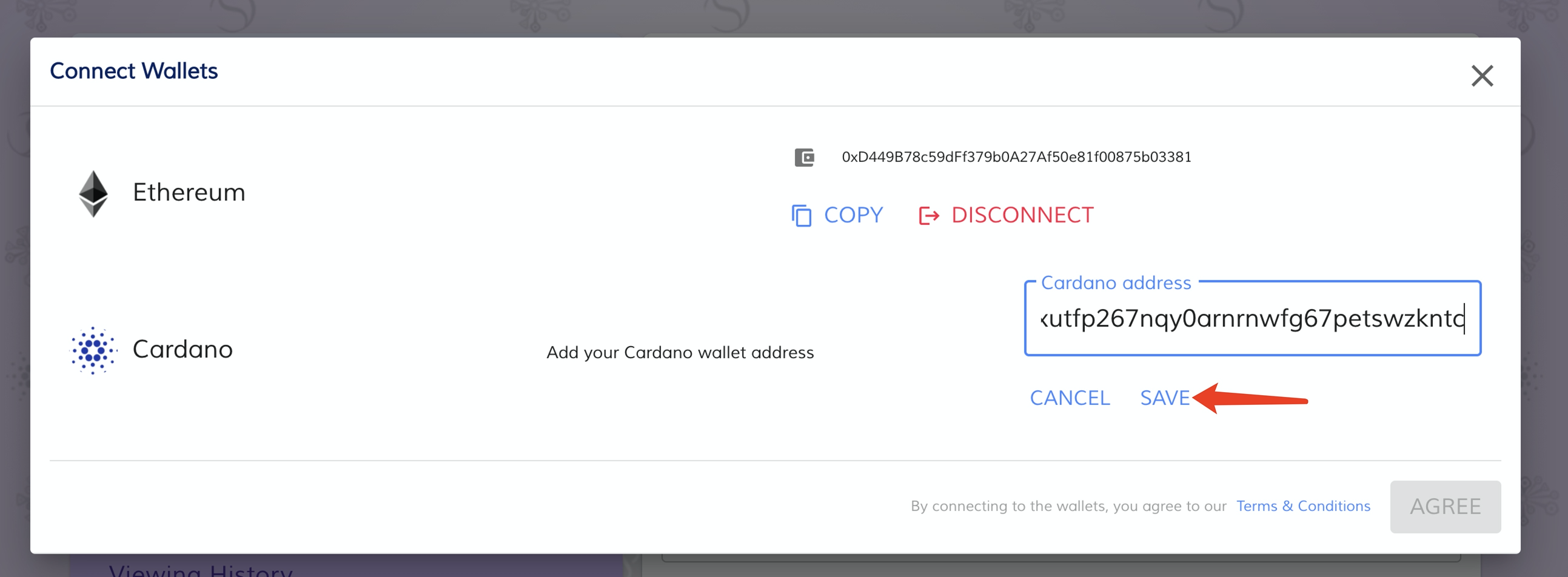The width and height of the screenshot is (1568, 577).
Task: Close the Connect Wallets dialog
Action: pyautogui.click(x=1481, y=76)
